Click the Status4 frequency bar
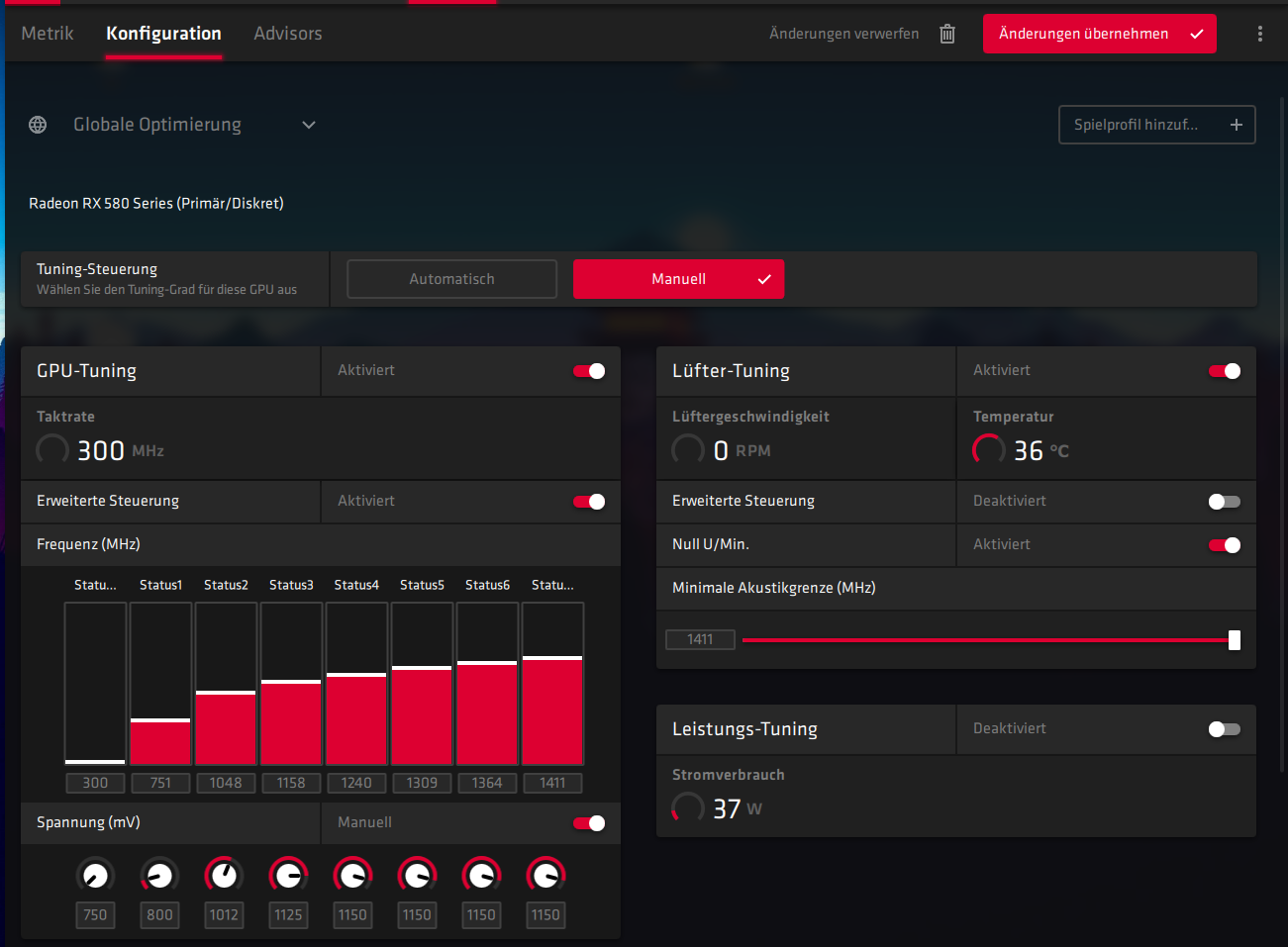Viewport: 1288px width, 947px height. pyautogui.click(x=356, y=684)
